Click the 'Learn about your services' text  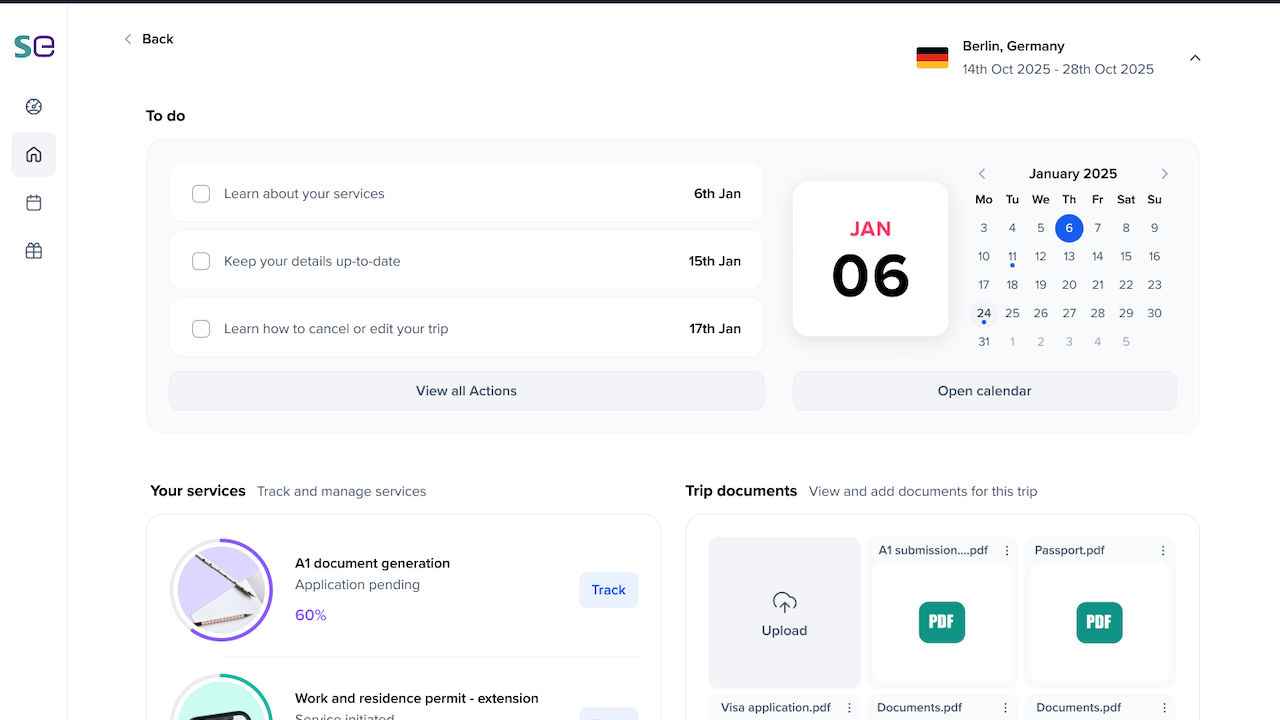pyautogui.click(x=304, y=194)
